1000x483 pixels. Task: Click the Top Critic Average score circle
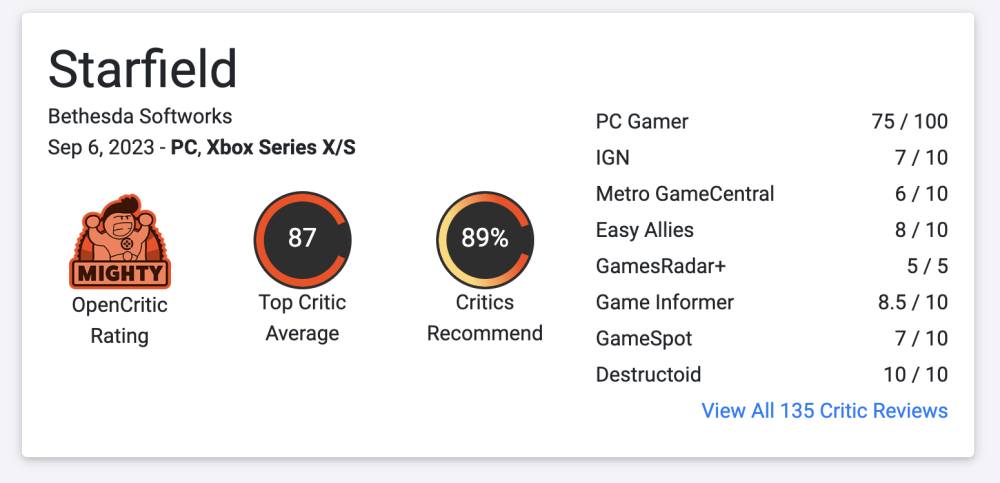tap(302, 238)
